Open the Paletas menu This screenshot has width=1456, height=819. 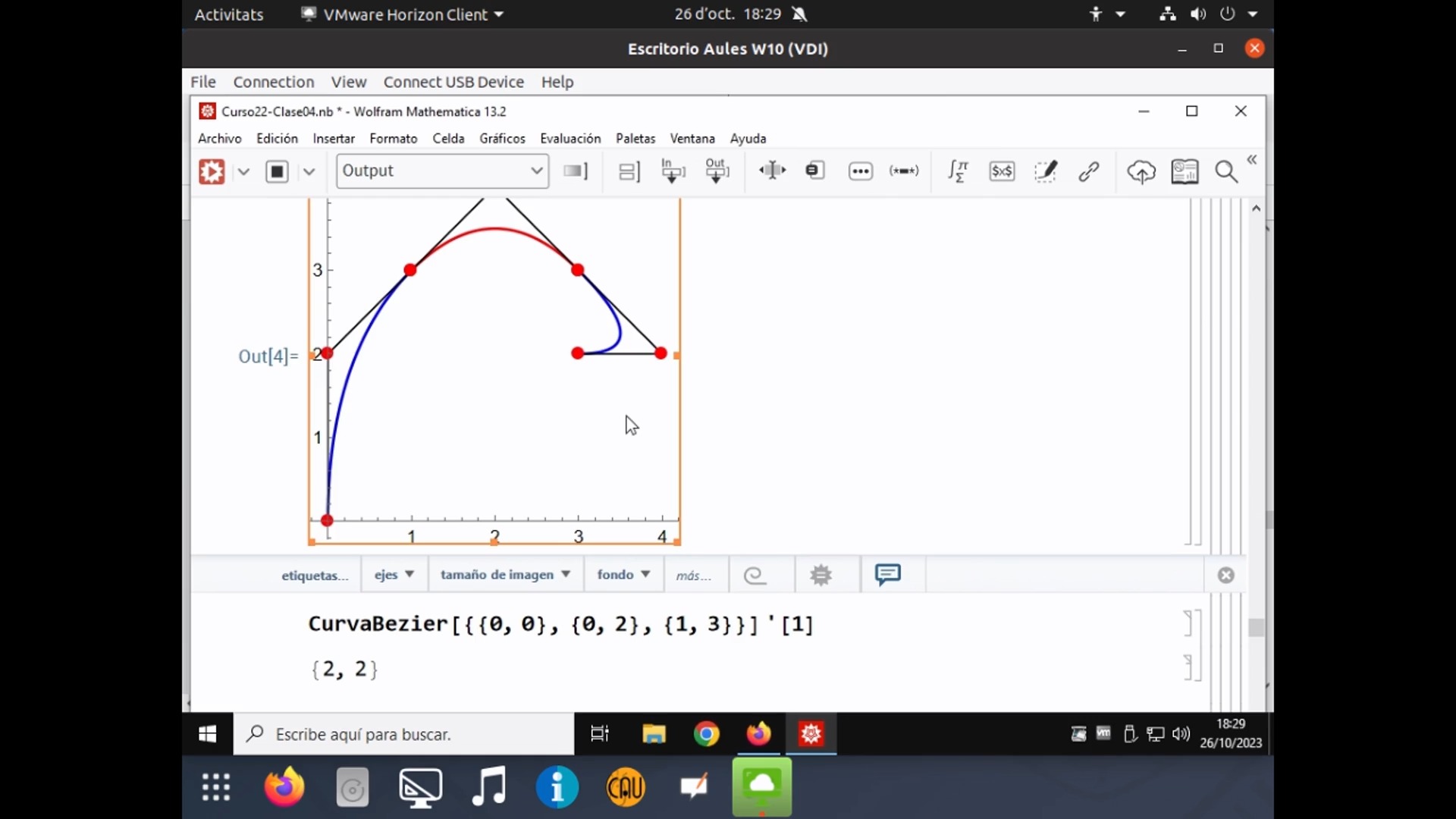(635, 139)
